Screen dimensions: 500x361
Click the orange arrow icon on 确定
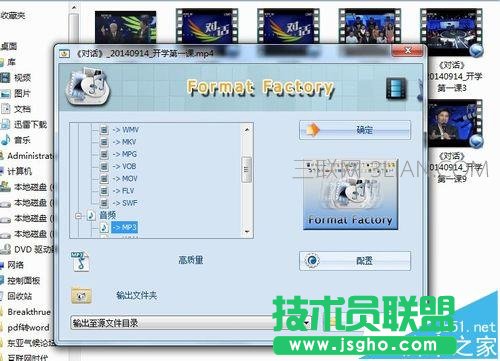313,130
